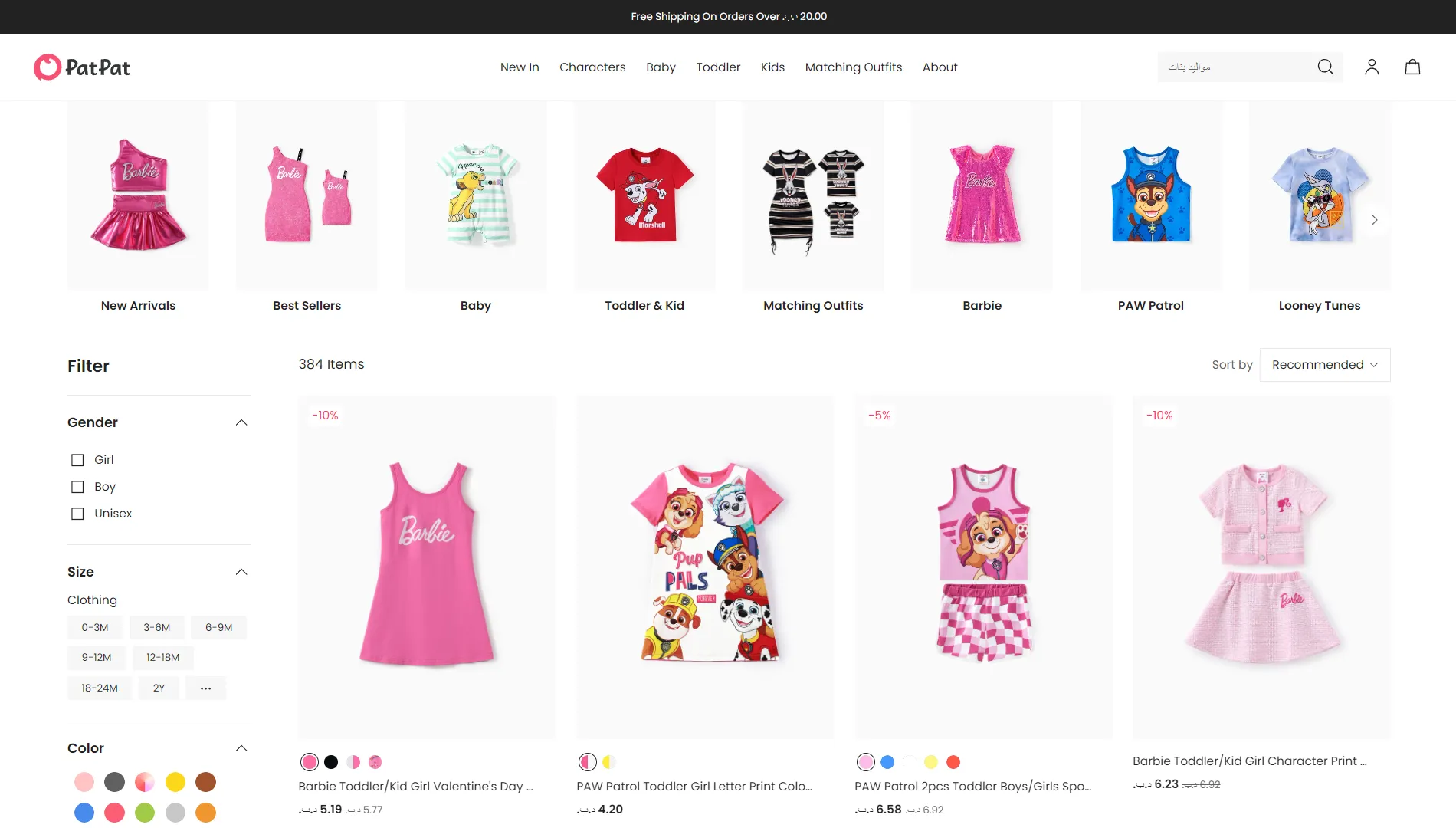
Task: Select yellow swatch on PAW Patrol 2pcs
Action: [931, 762]
